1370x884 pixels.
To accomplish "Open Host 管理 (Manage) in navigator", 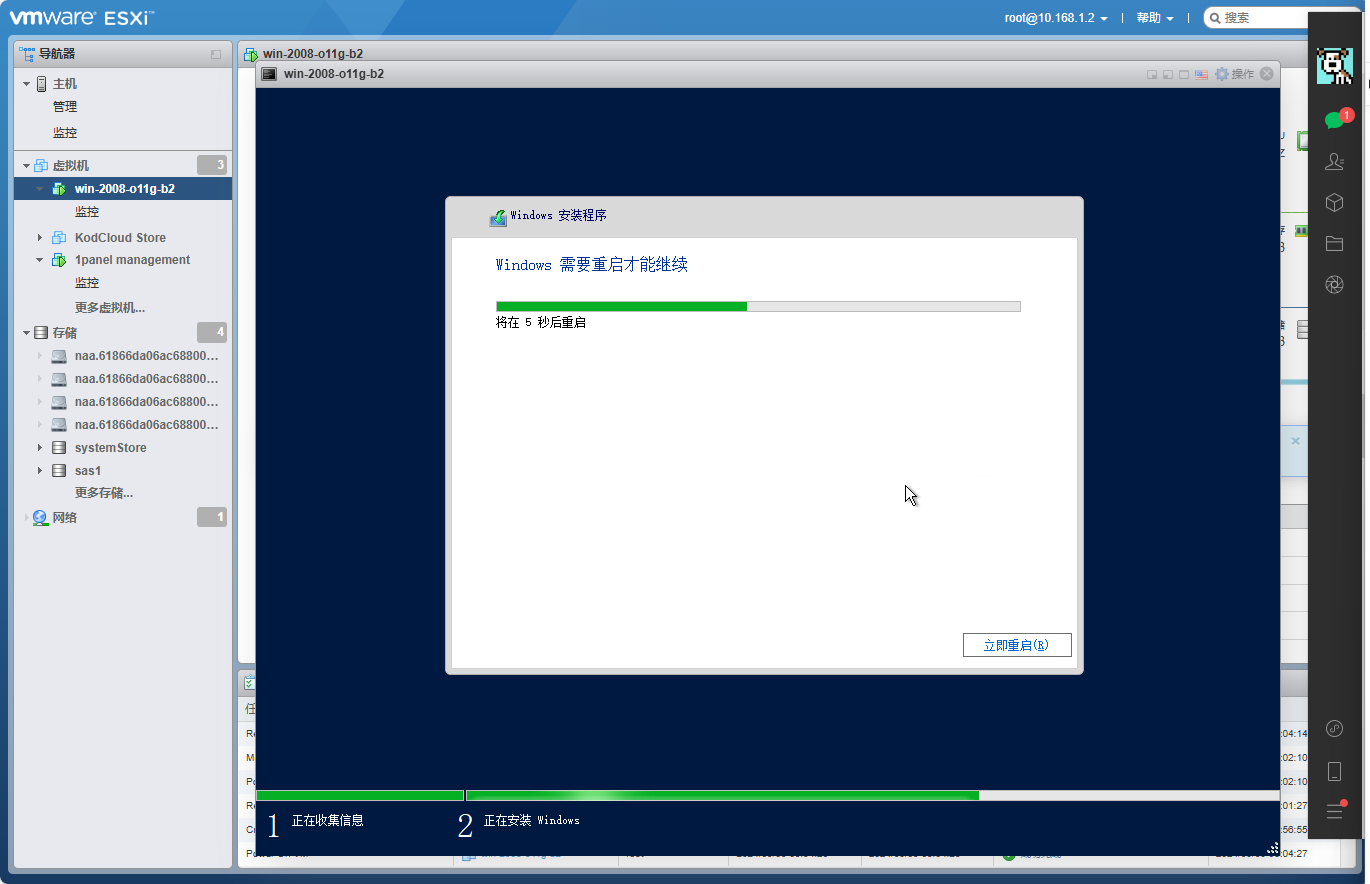I will (x=65, y=107).
